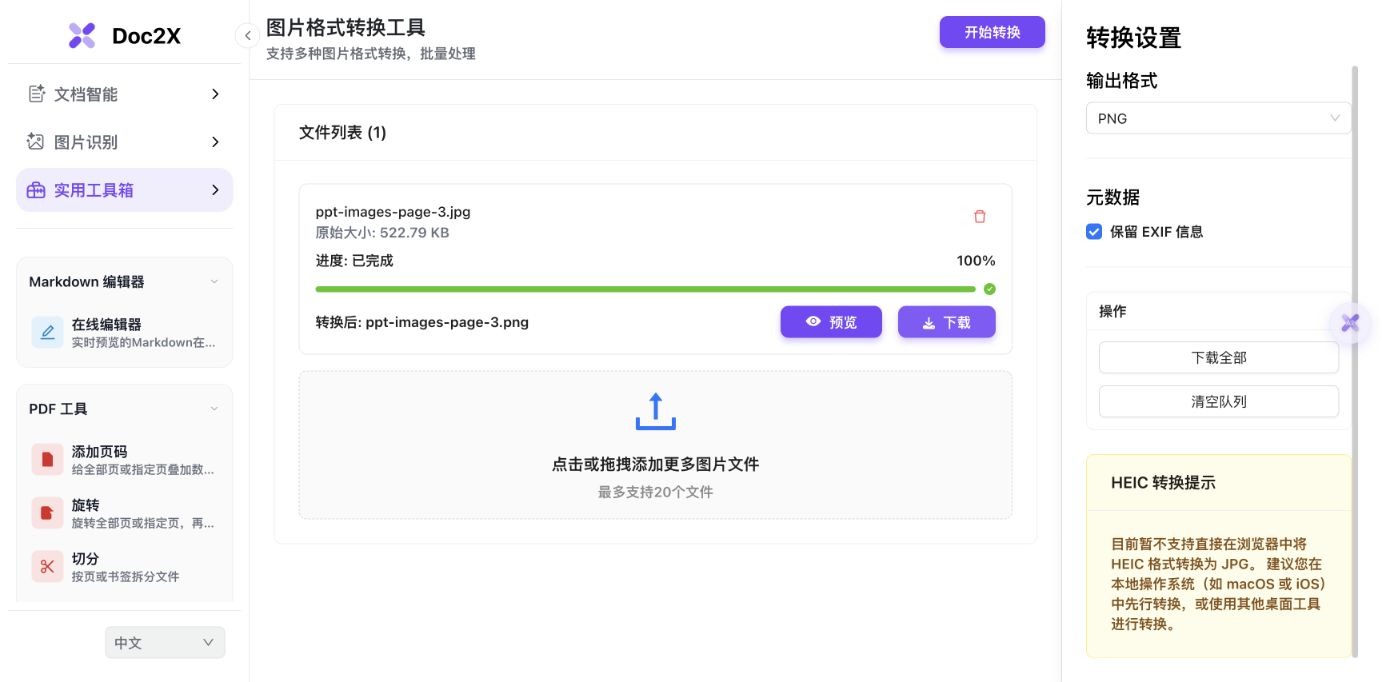
Task: Open the 图片识别 menu item
Action: coord(124,142)
